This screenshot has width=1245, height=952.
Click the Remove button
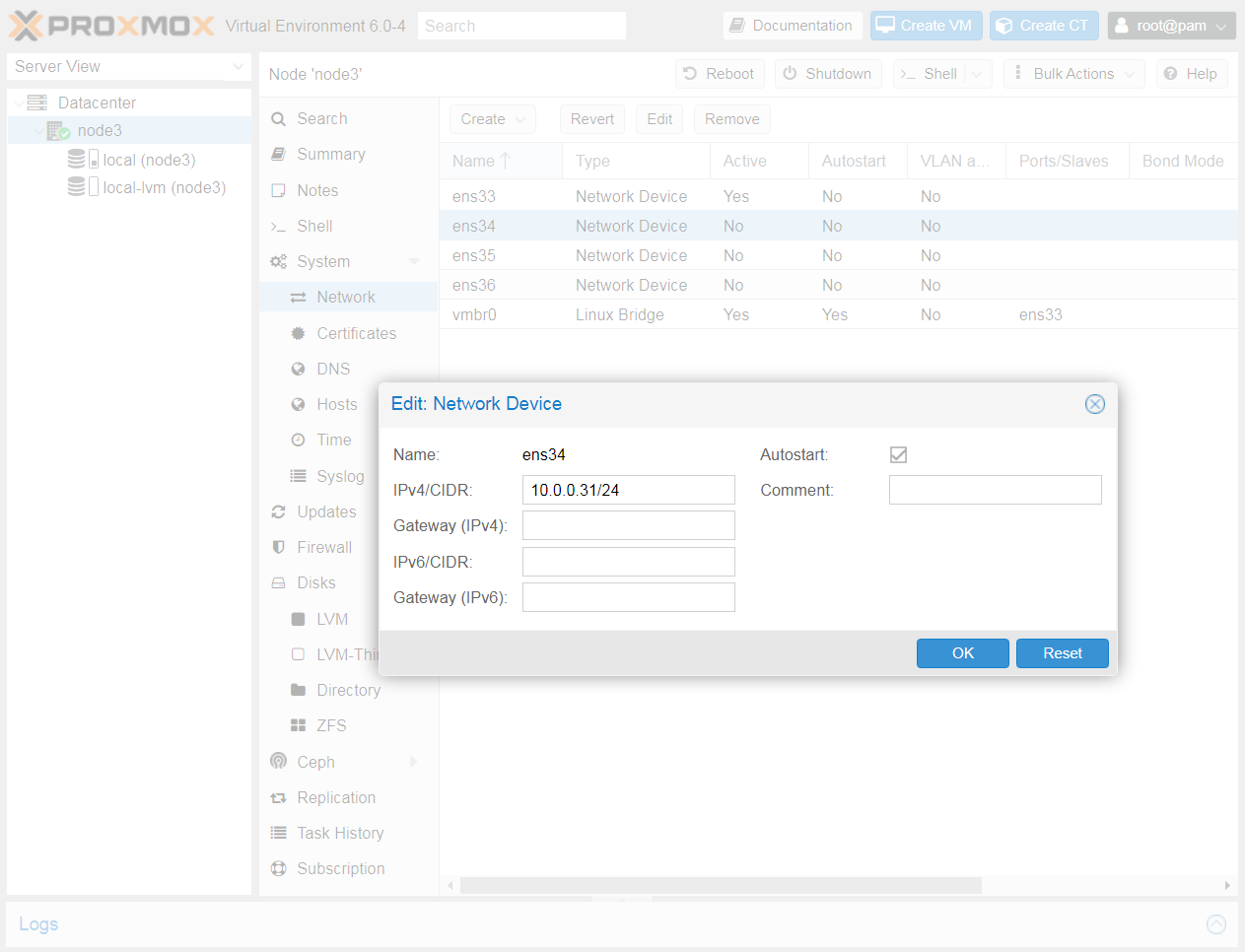[731, 119]
